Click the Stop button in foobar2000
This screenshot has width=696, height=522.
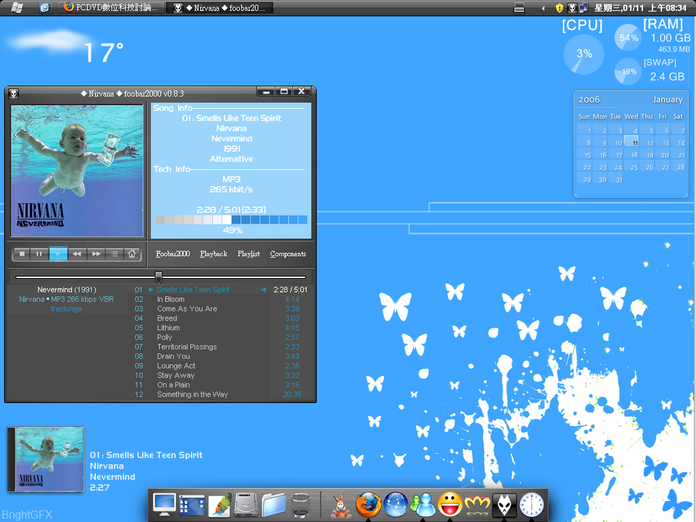[22, 254]
